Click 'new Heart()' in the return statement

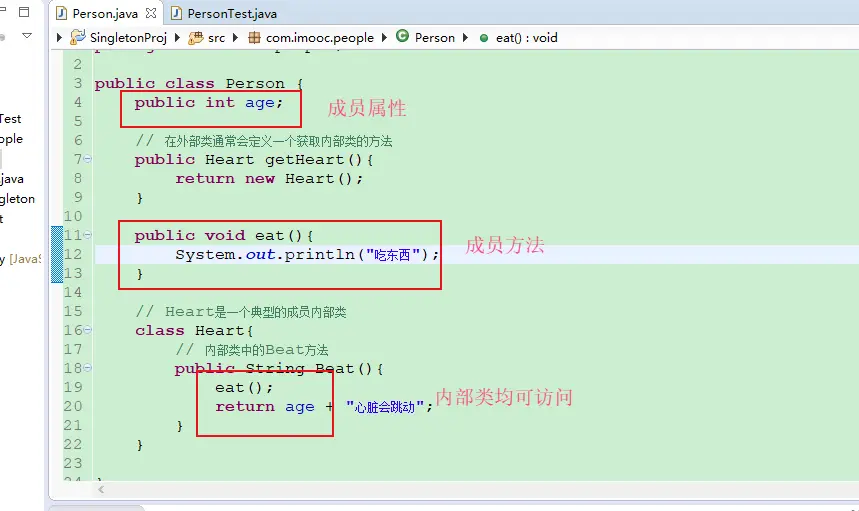[298, 179]
